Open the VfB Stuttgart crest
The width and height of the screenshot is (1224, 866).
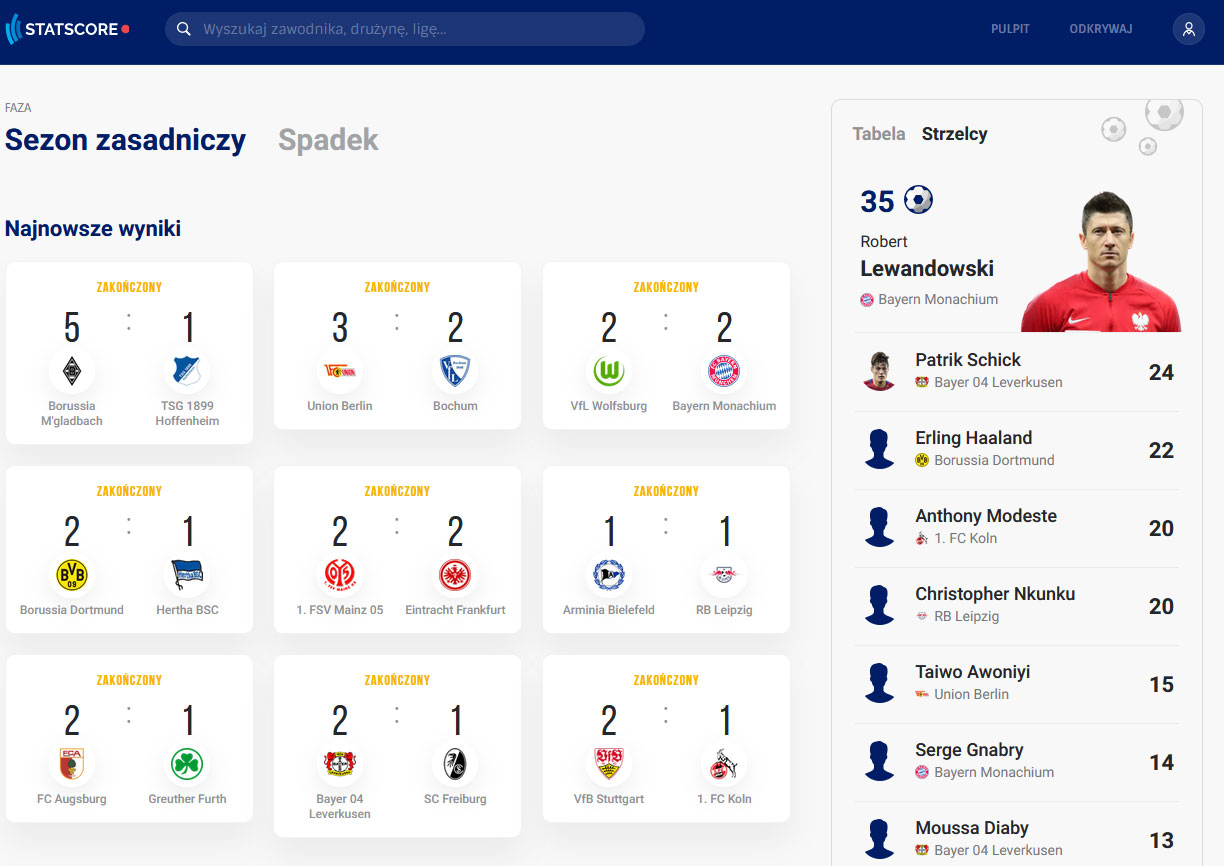pyautogui.click(x=609, y=764)
